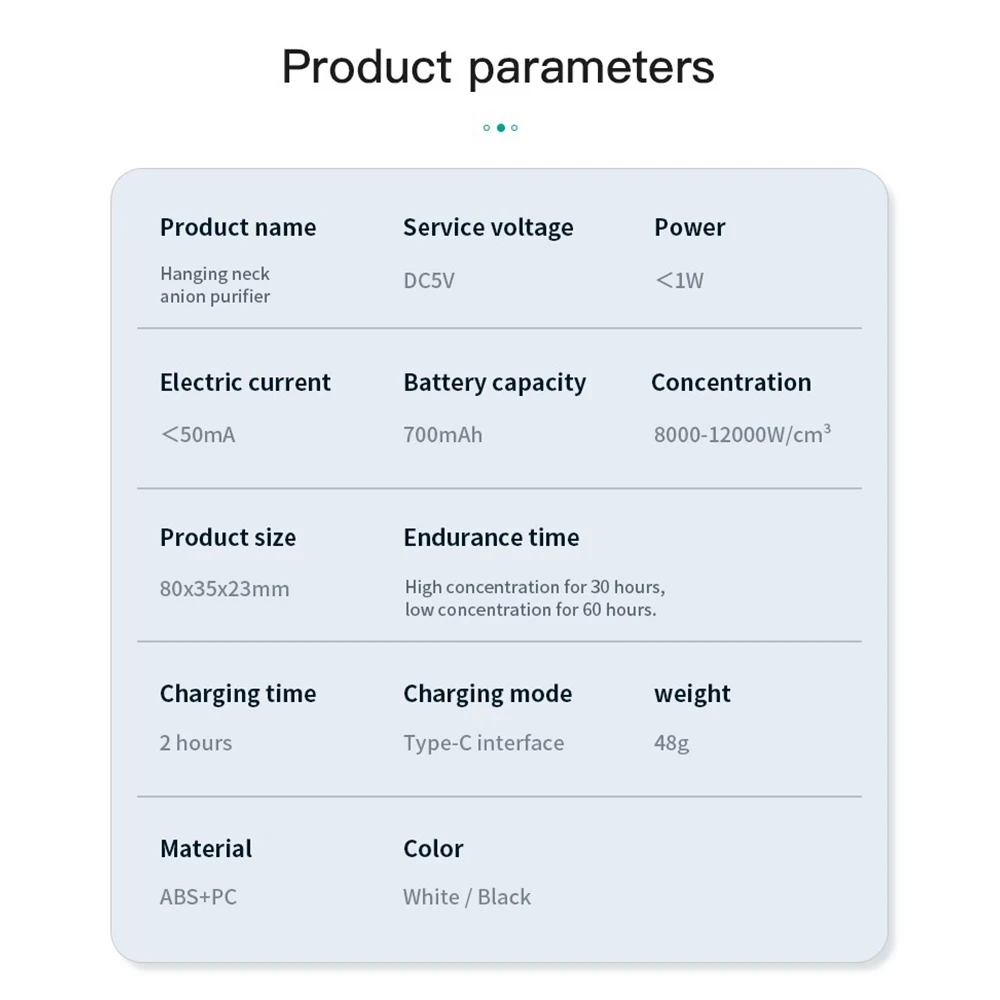
Task: Click the ABS+PC material value
Action: pos(199,897)
